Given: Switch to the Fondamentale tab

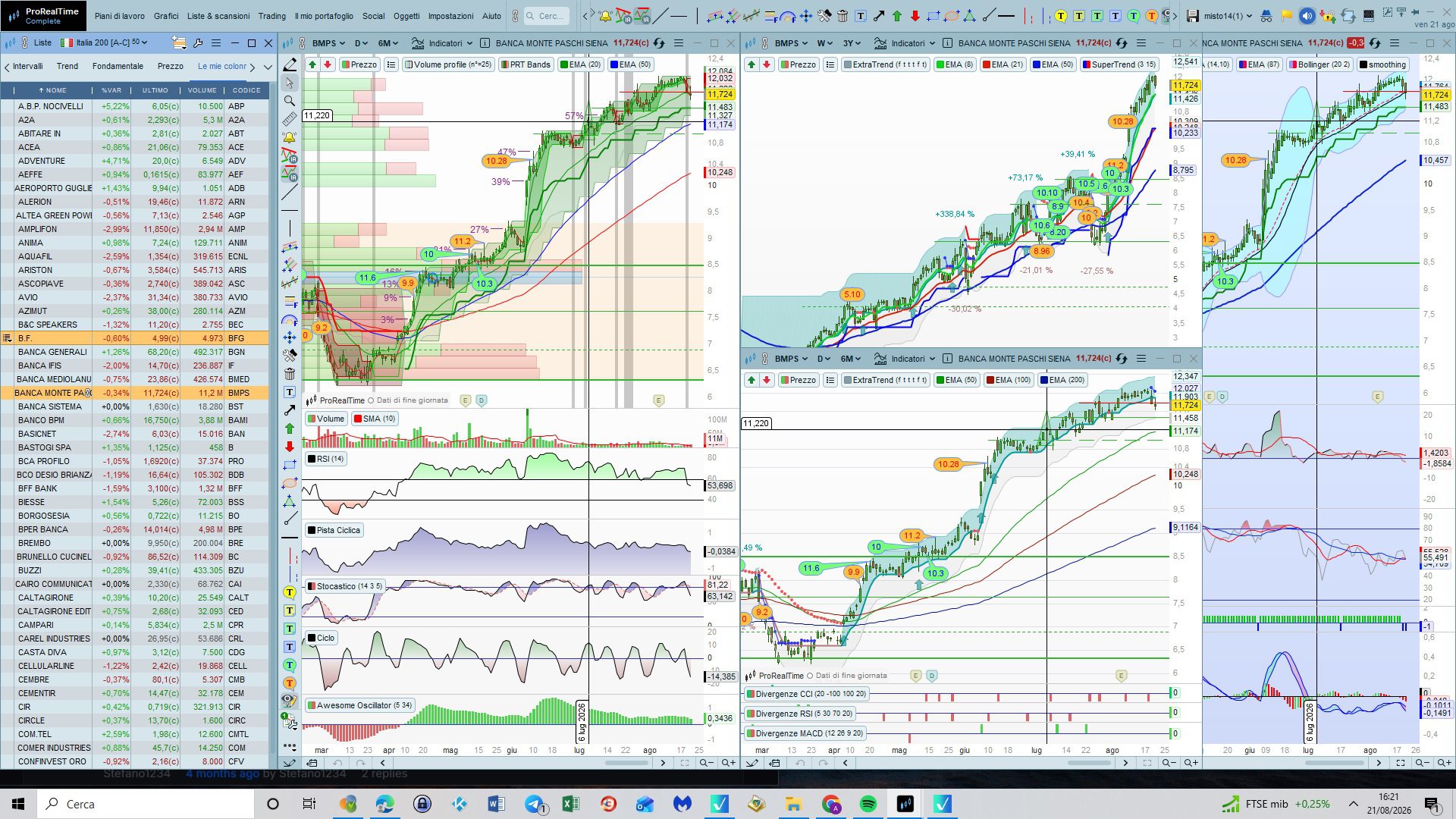Looking at the screenshot, I should pos(118,67).
